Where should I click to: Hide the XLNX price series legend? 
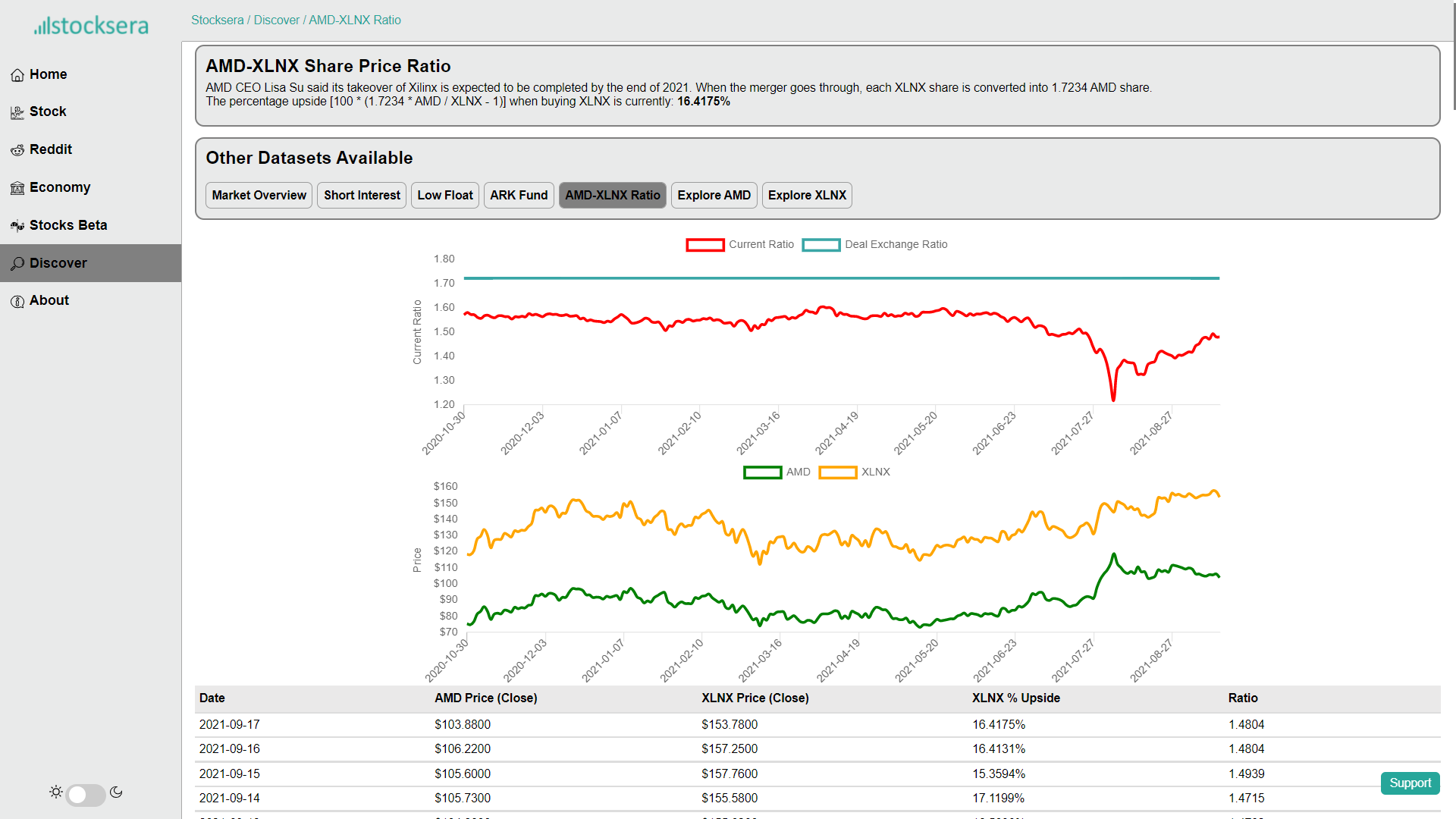(x=837, y=472)
